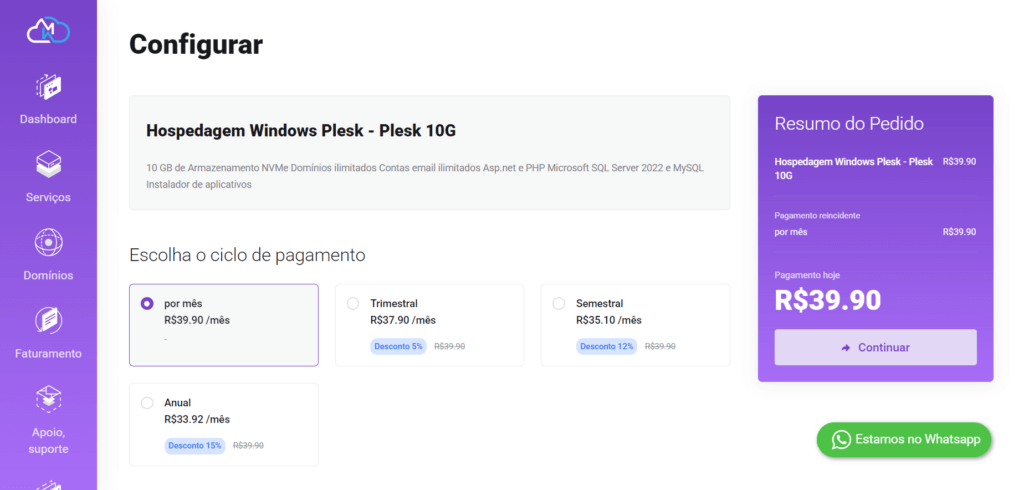Click the Estamos no Whatsapp button
The height and width of the screenshot is (490, 1024).
(904, 439)
